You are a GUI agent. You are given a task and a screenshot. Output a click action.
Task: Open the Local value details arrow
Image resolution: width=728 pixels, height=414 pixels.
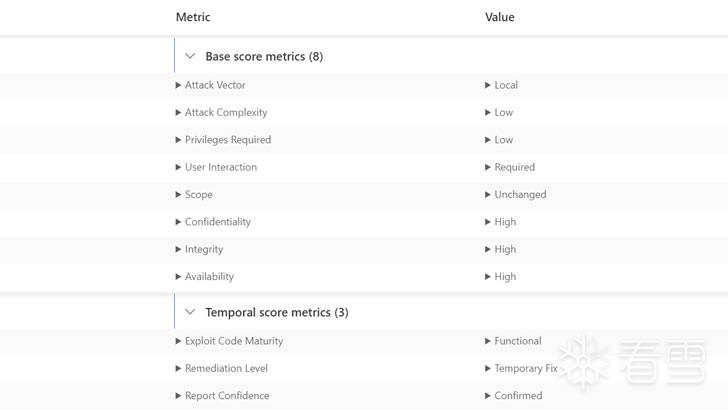[x=488, y=85]
